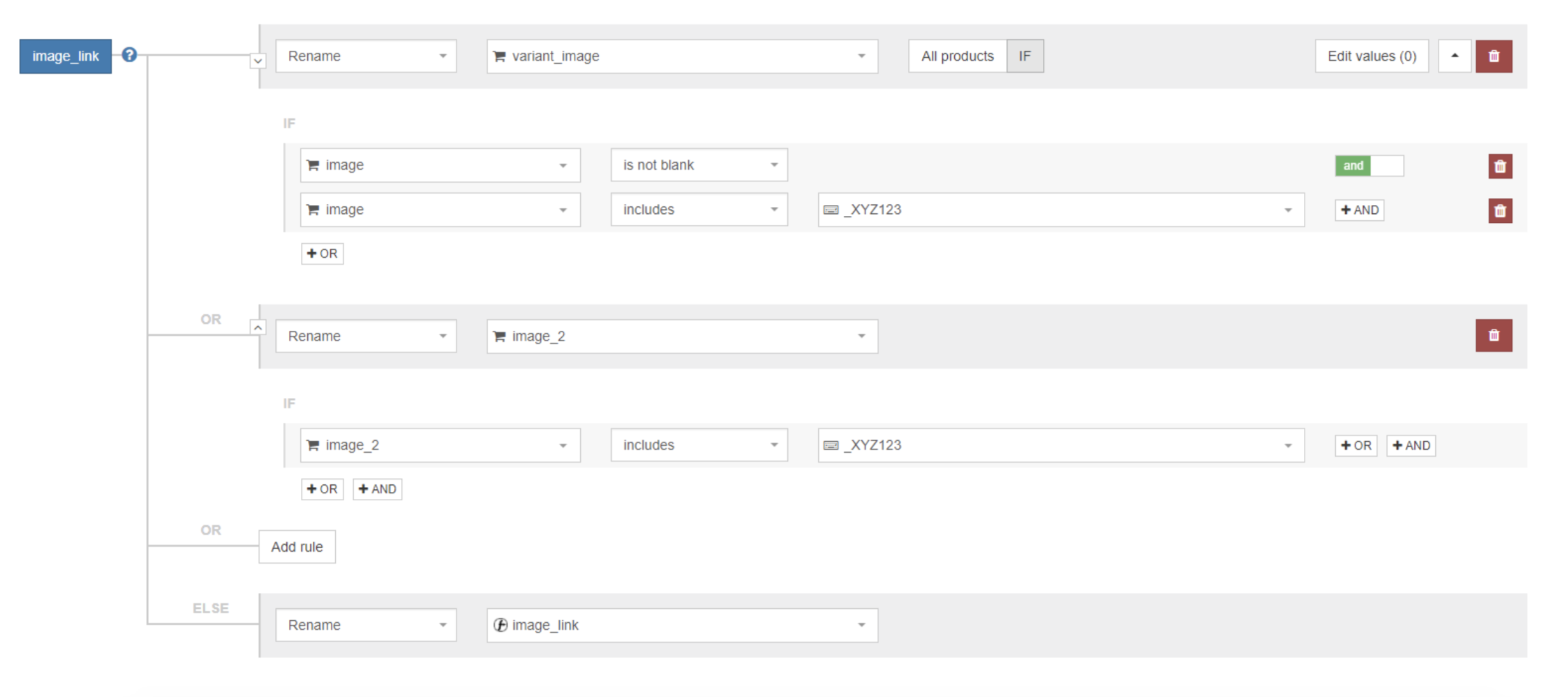Viewport: 1568px width, 697px height.
Task: Click +OR at right of image_2 condition
Action: click(x=1356, y=446)
